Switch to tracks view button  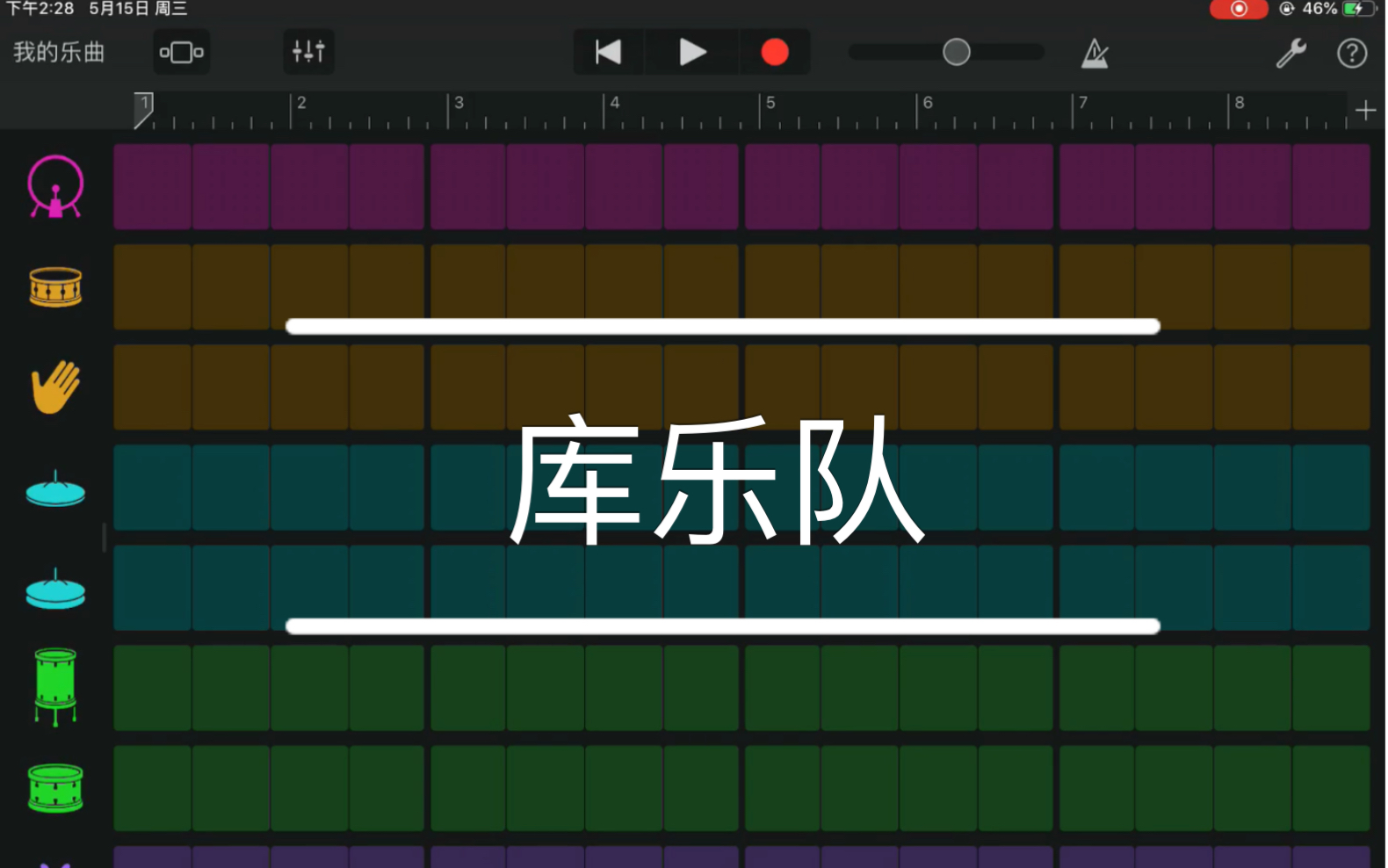181,52
